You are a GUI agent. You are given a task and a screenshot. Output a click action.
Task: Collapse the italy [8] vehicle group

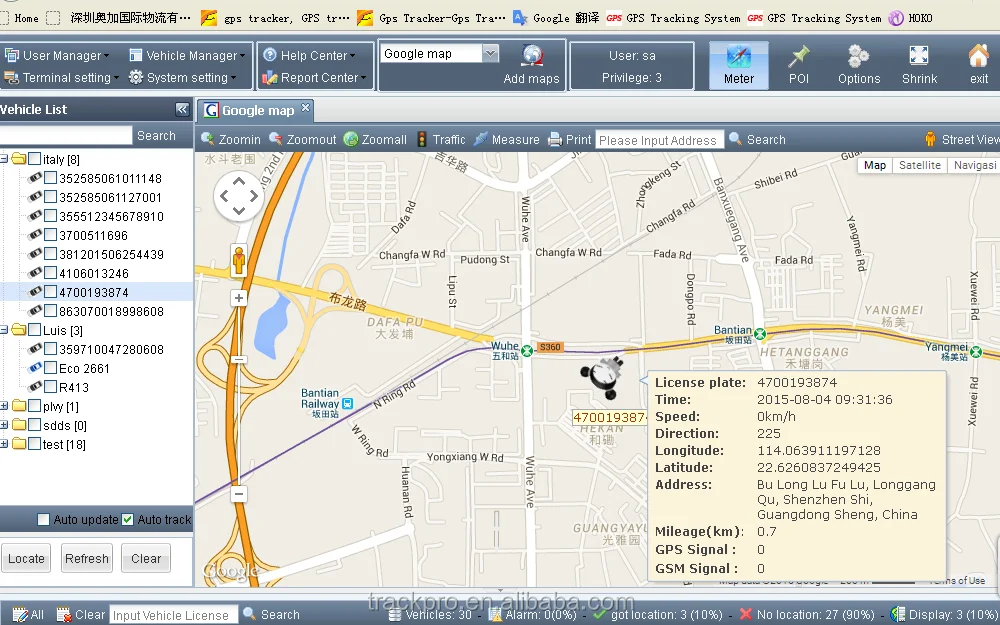[8, 158]
